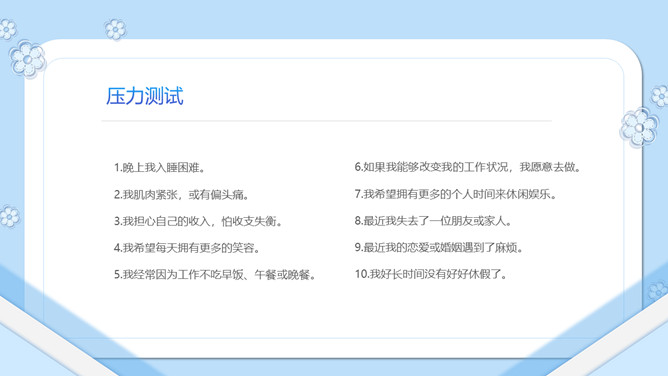
Task: Click the small flower at upper right edge
Action: 660,96
